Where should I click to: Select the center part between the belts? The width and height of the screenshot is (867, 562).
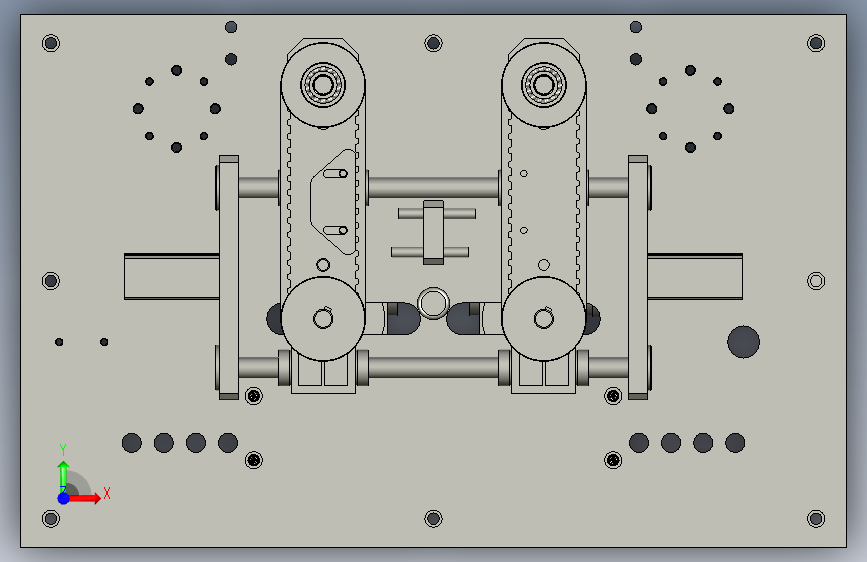434,232
